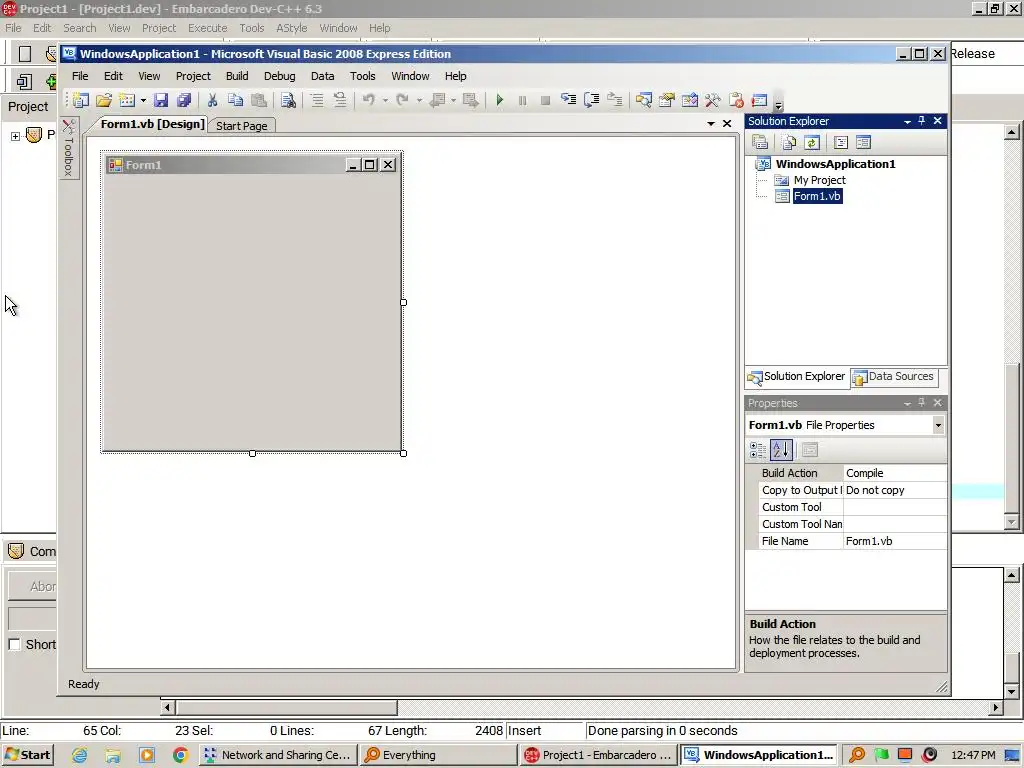
Task: Save Form1.vb with the floppy disk icon
Action: click(161, 100)
